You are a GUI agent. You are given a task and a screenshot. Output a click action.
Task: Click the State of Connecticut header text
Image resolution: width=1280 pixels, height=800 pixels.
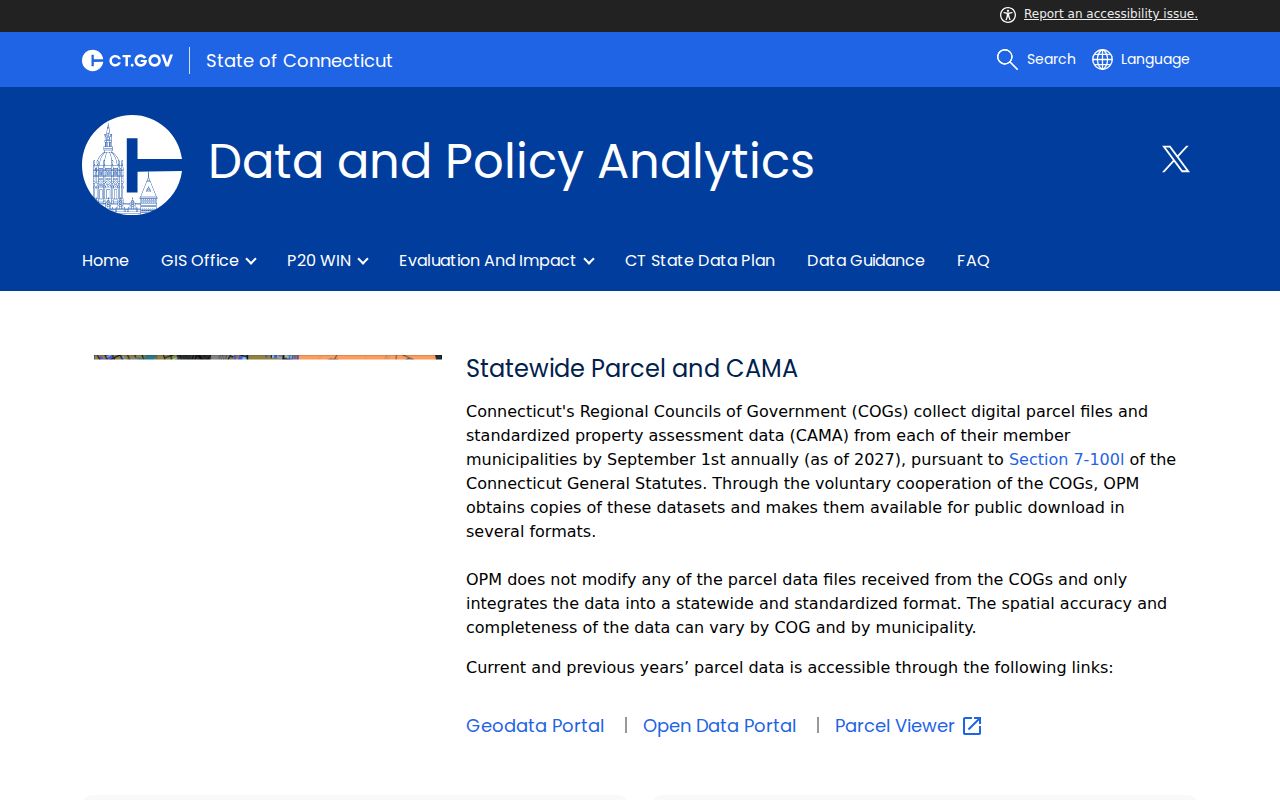(299, 61)
